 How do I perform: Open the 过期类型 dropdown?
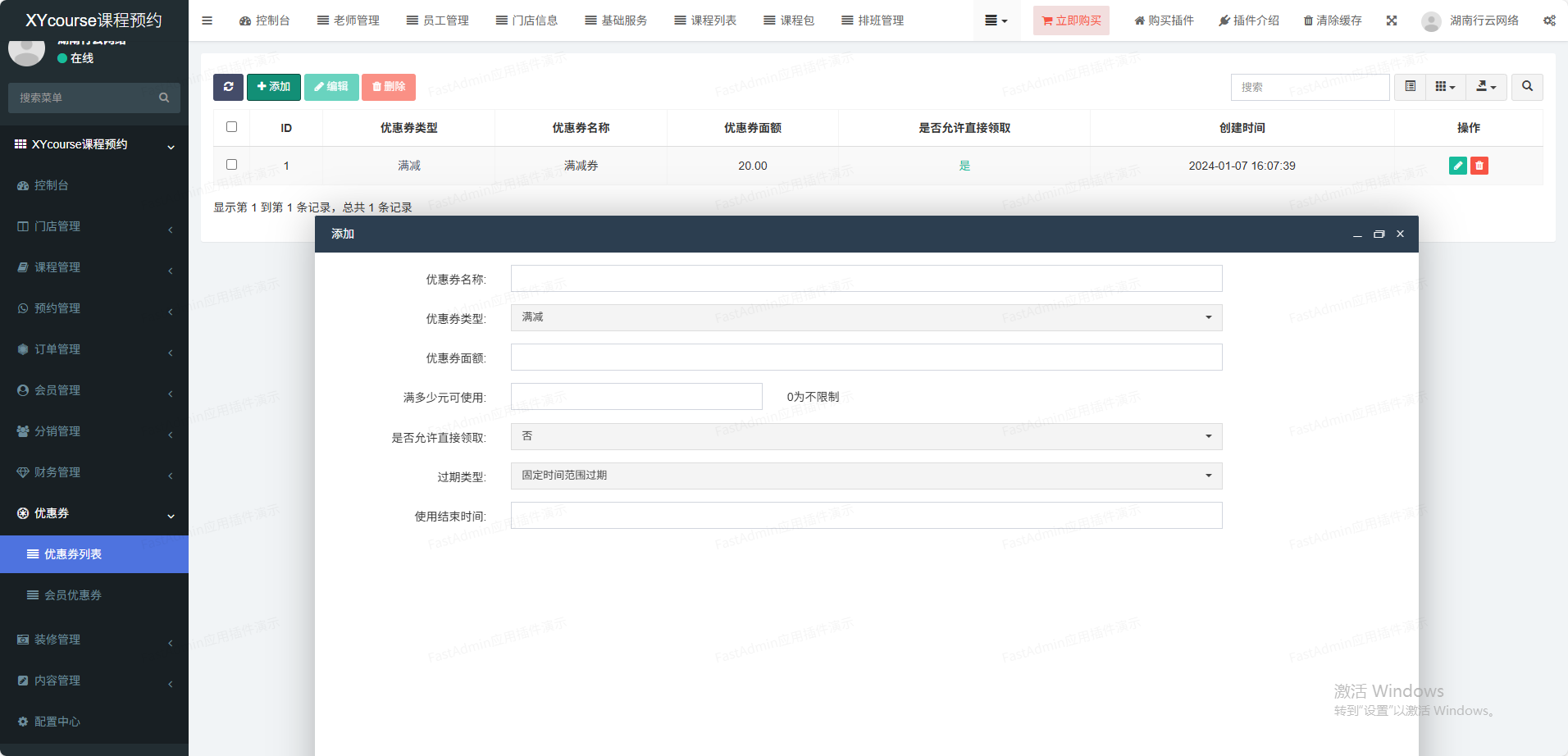(x=866, y=476)
